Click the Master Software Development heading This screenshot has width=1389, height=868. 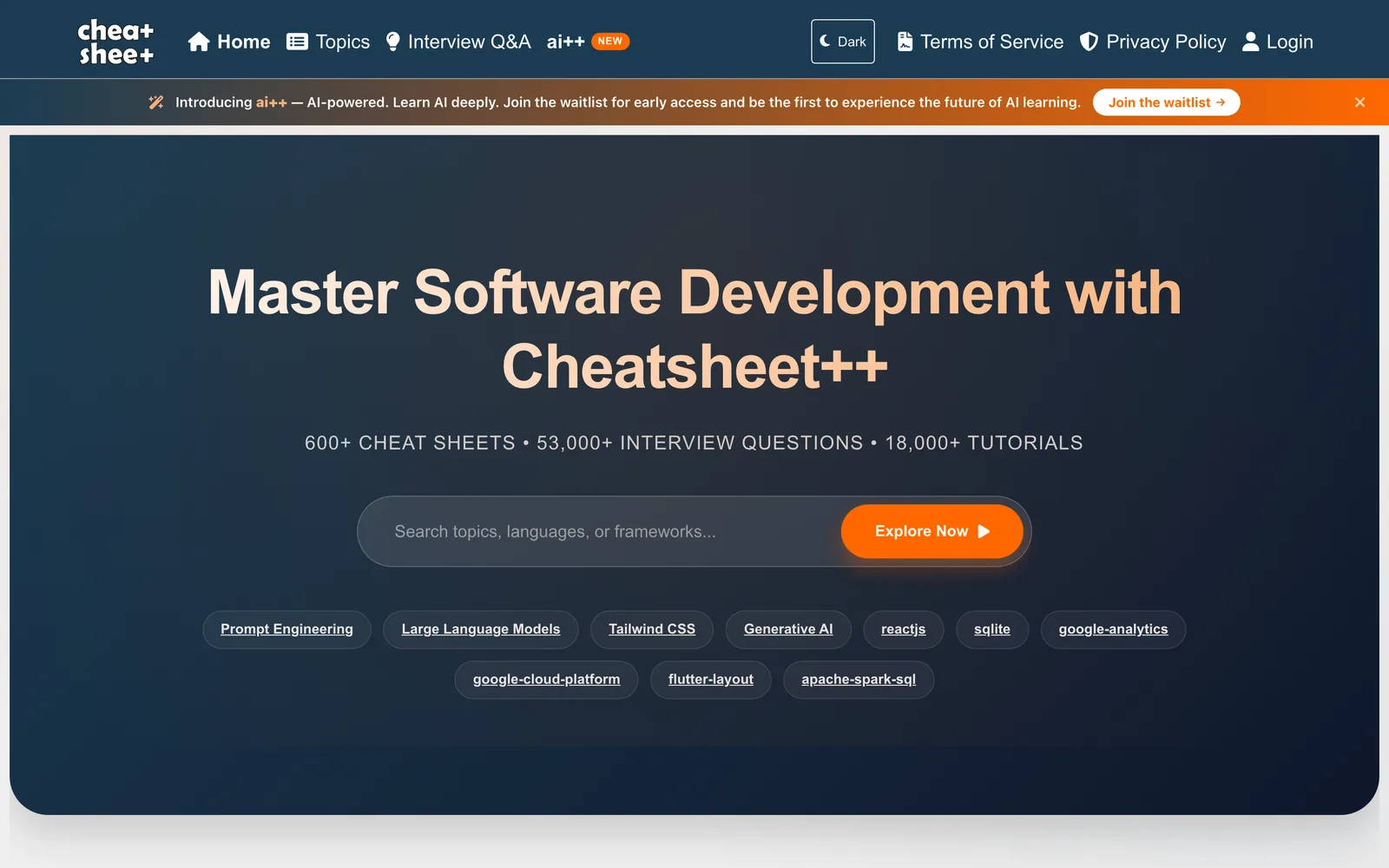[x=694, y=329]
